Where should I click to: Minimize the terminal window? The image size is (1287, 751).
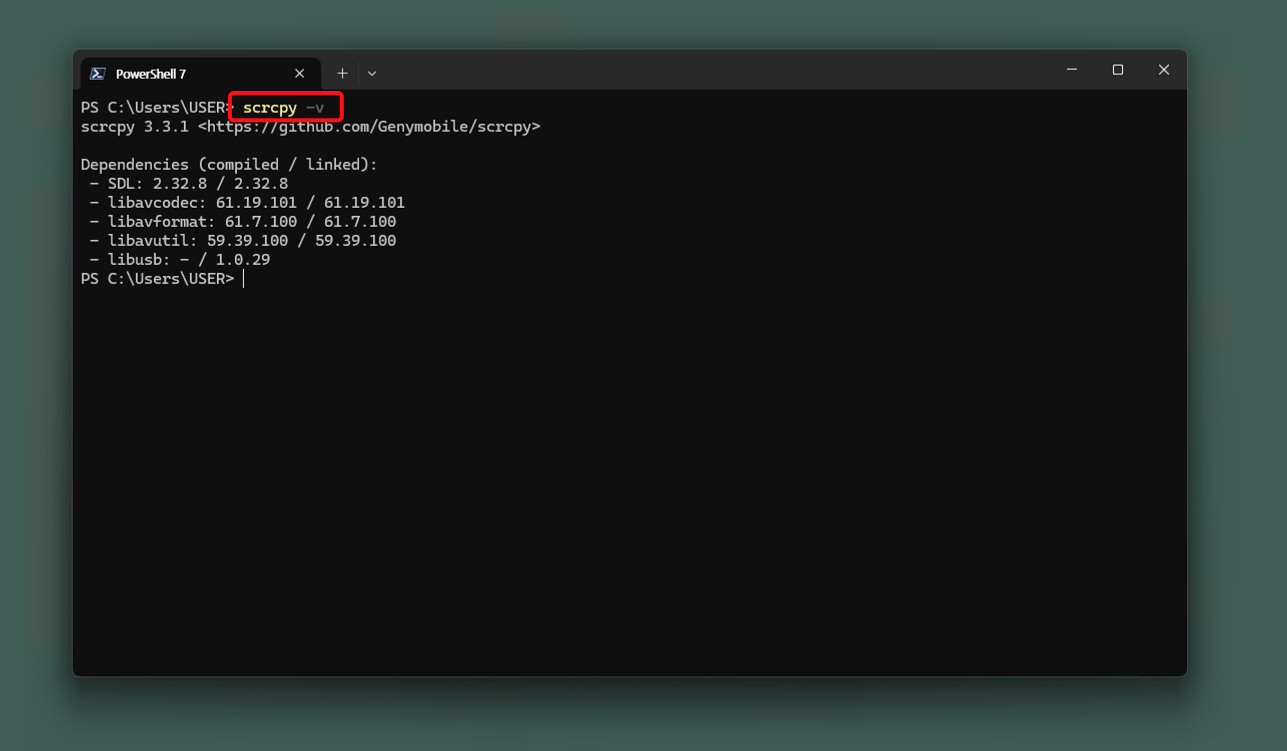pos(1072,70)
